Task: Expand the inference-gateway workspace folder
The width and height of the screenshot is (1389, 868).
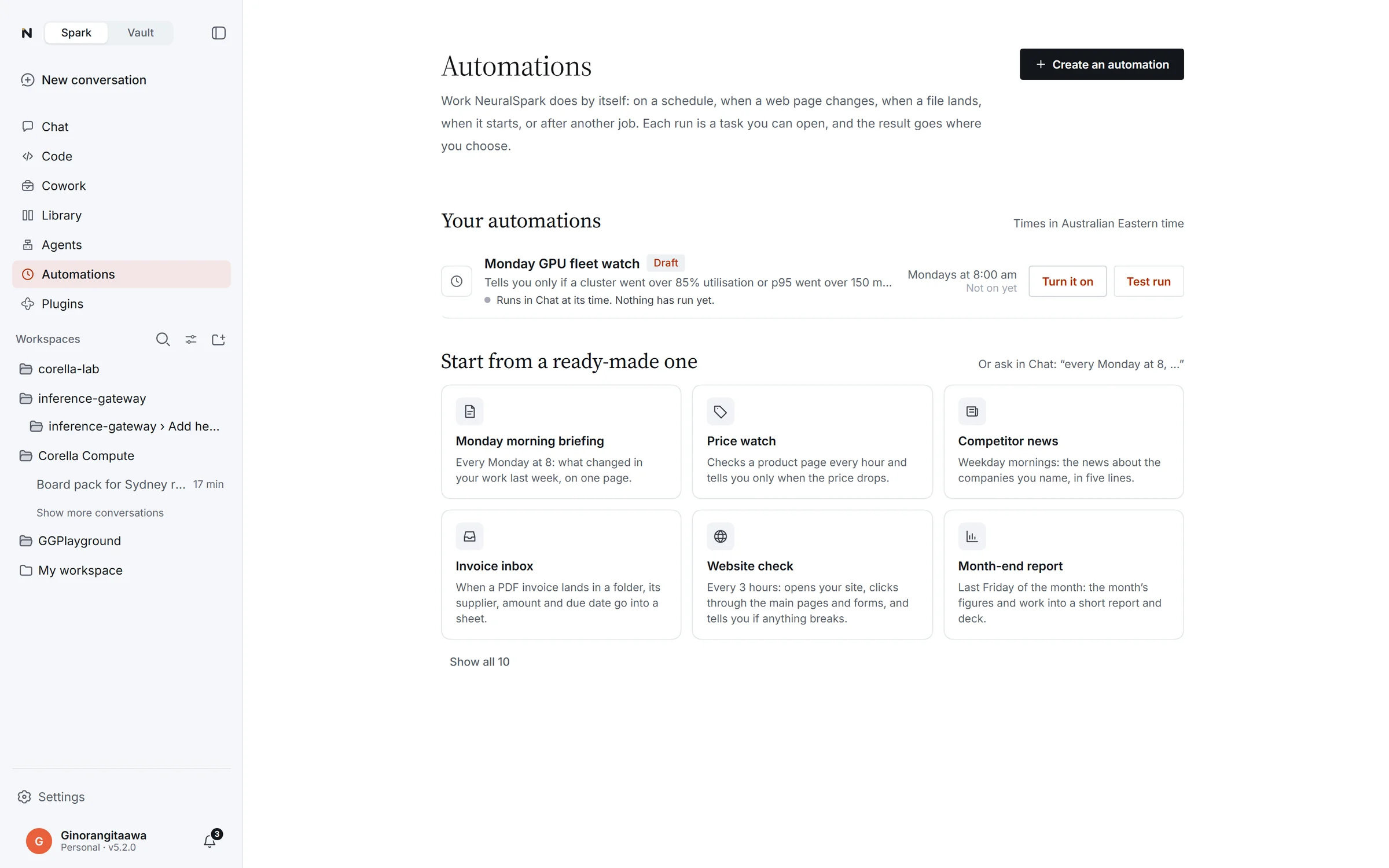Action: (122, 399)
